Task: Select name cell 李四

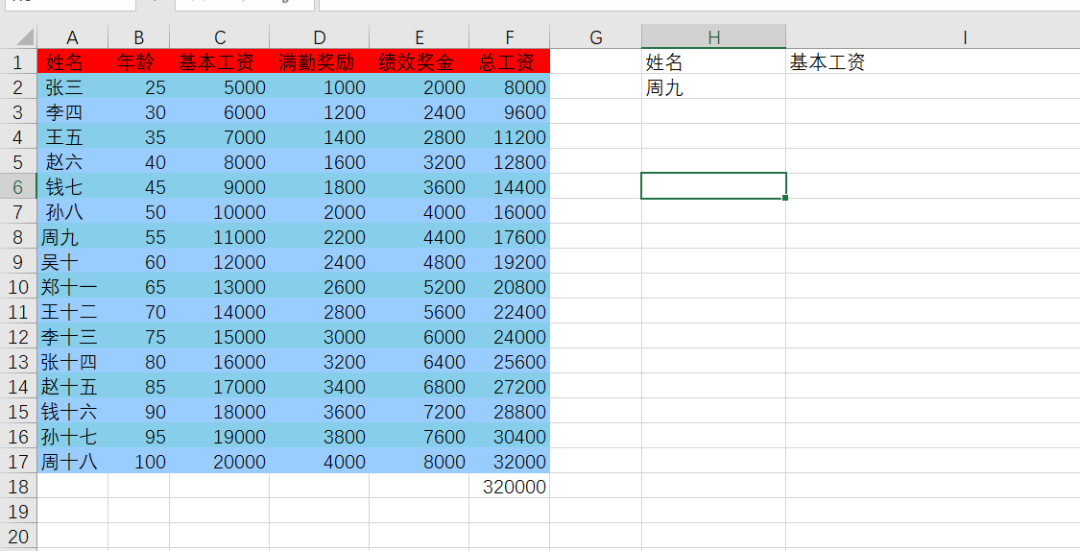Action: (72, 112)
